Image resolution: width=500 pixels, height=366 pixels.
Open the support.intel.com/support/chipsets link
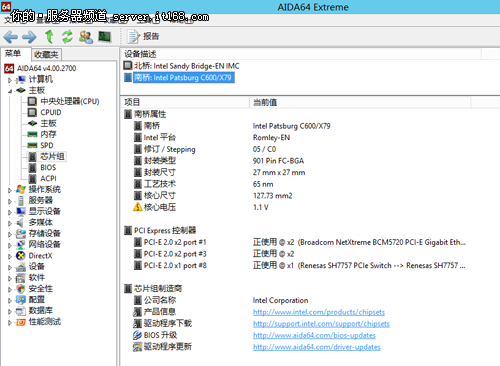tap(321, 324)
